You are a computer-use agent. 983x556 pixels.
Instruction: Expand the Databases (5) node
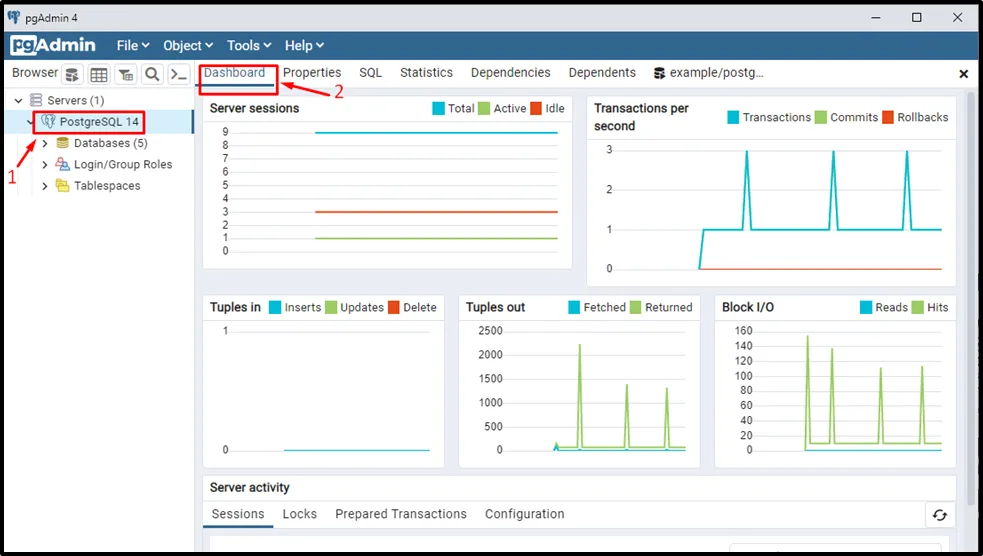[x=45, y=144]
